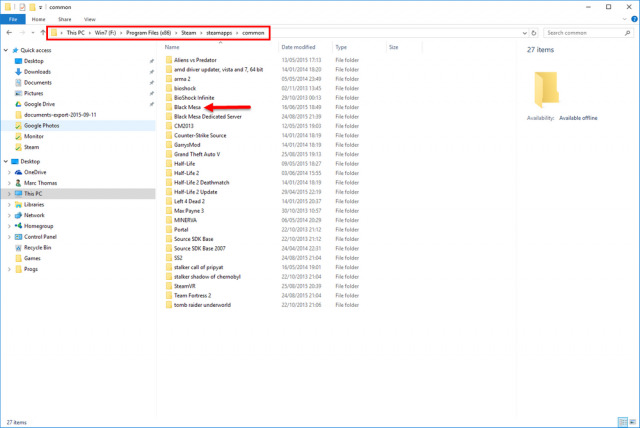Expand the Libraries tree node
The image size is (640, 428).
pos(9,204)
